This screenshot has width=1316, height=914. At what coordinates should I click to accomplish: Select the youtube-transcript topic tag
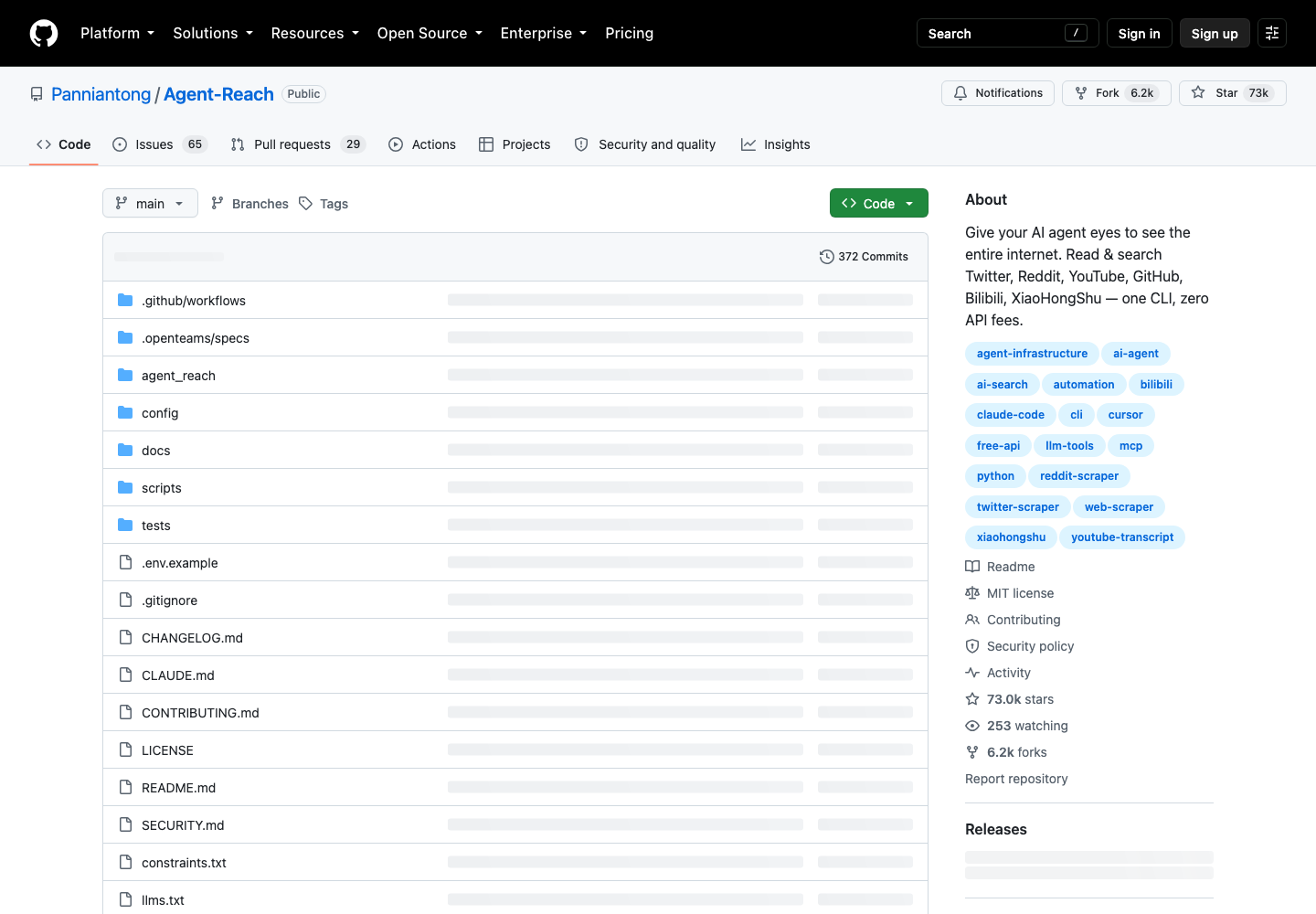pyautogui.click(x=1122, y=537)
